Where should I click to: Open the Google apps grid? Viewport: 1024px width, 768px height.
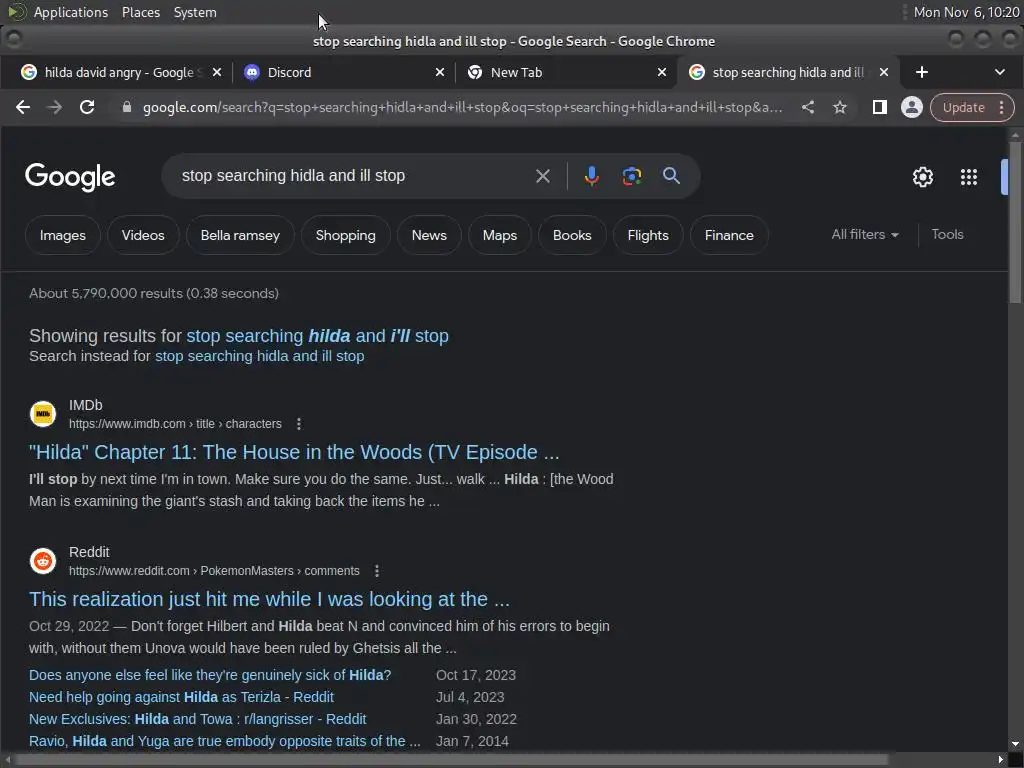pyautogui.click(x=968, y=176)
